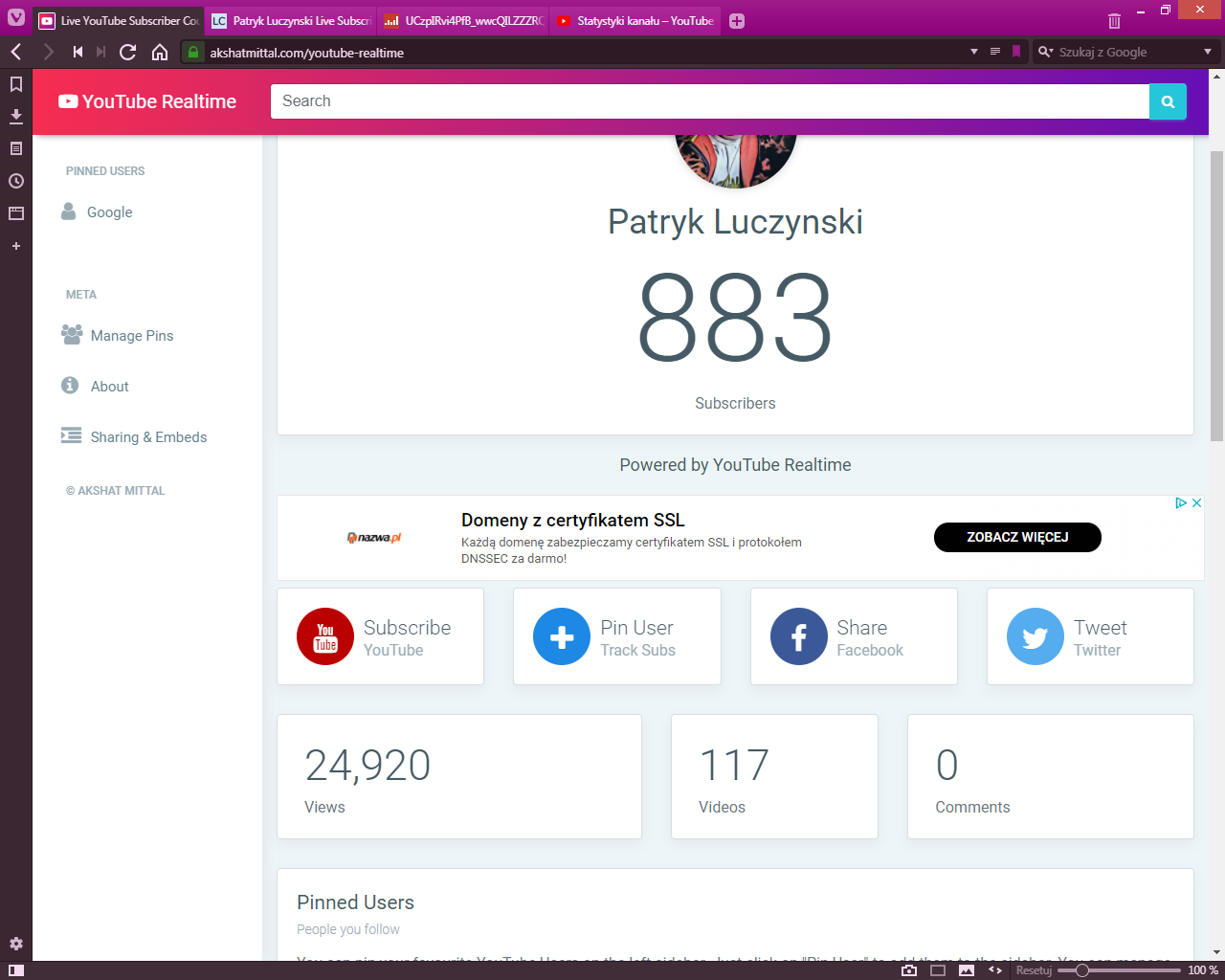This screenshot has height=980, width=1225.
Task: Click the 24,920 Views figure
Action: pos(367,765)
